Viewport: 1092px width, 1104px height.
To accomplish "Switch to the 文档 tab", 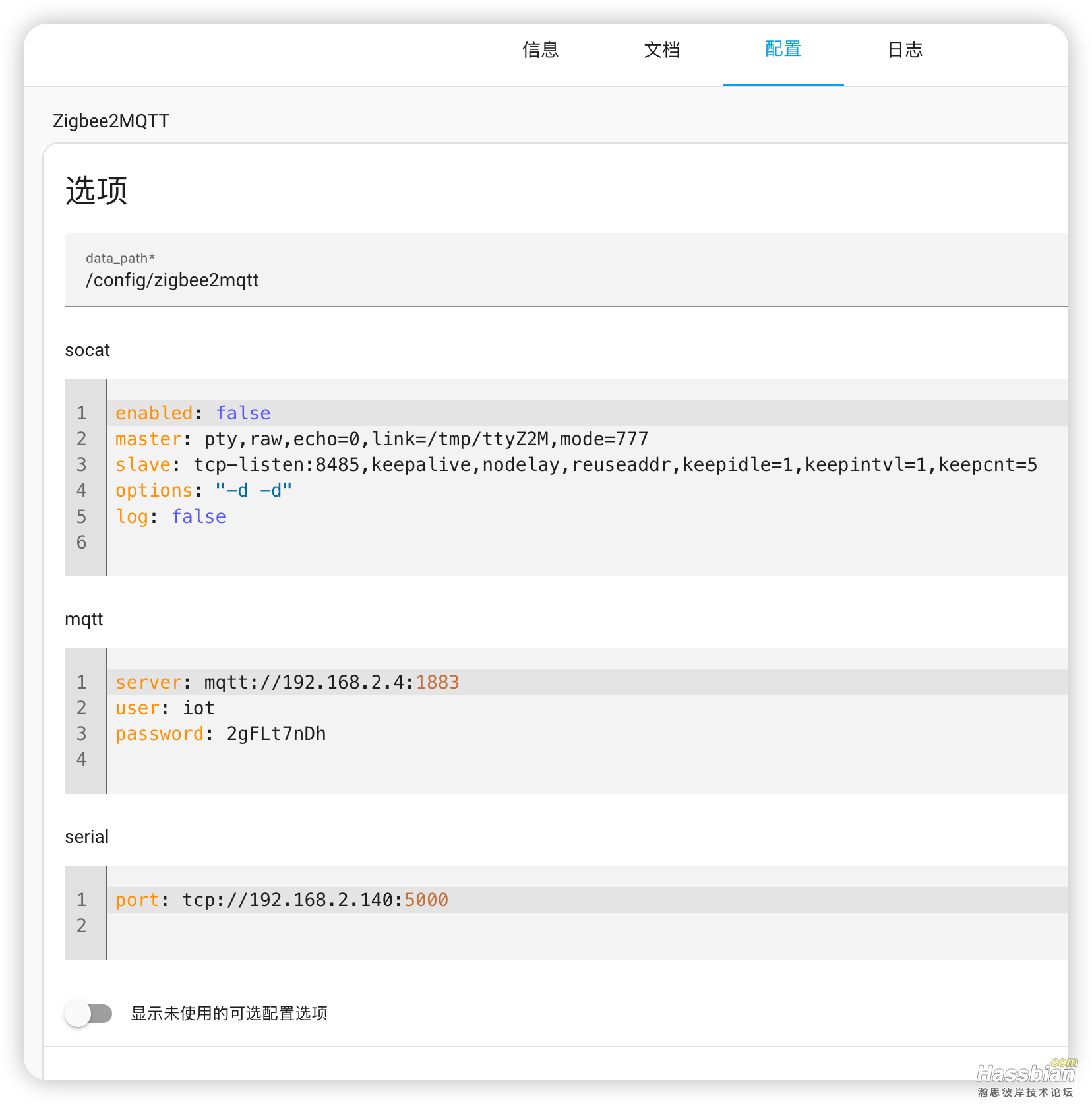I will pyautogui.click(x=661, y=49).
